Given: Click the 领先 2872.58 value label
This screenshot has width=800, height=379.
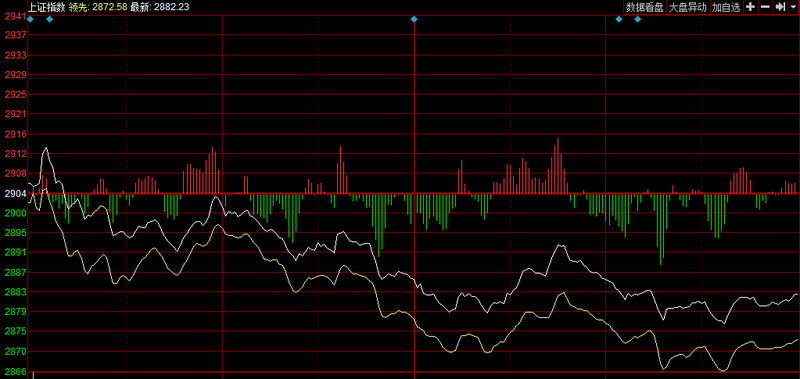Looking at the screenshot, I should click(98, 6).
